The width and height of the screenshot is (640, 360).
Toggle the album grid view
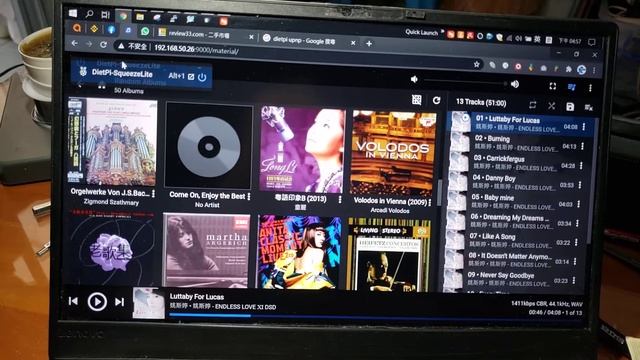[416, 100]
